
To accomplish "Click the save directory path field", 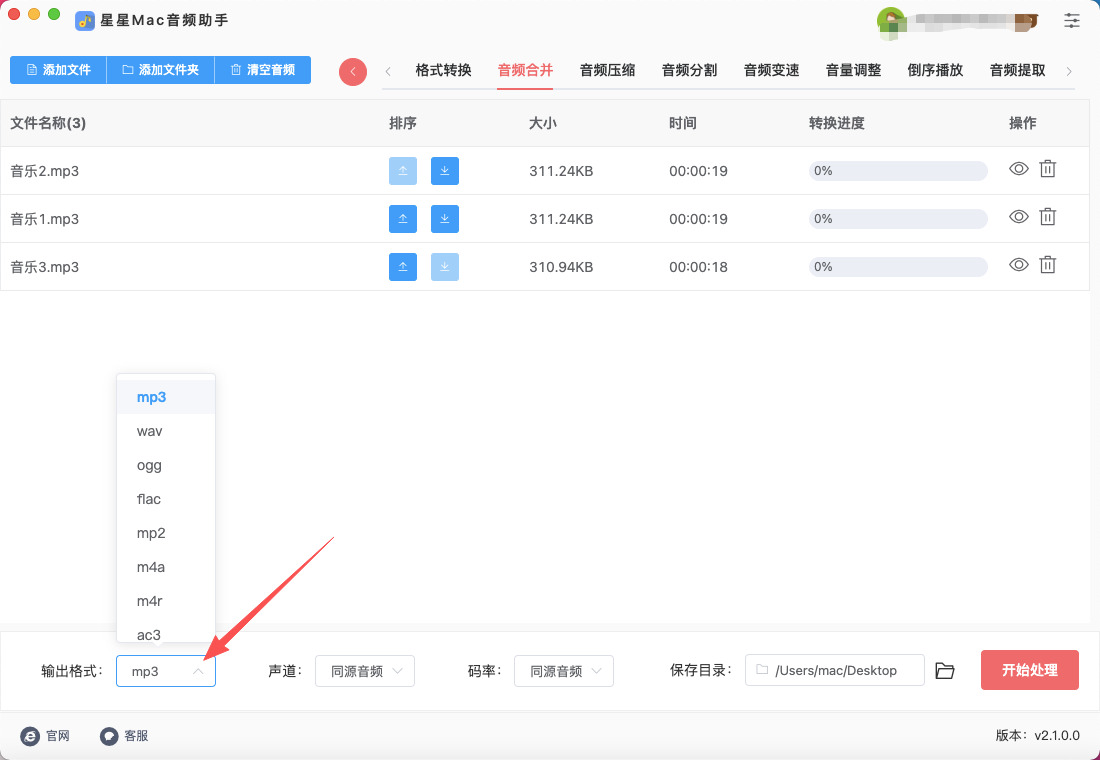I will click(834, 671).
